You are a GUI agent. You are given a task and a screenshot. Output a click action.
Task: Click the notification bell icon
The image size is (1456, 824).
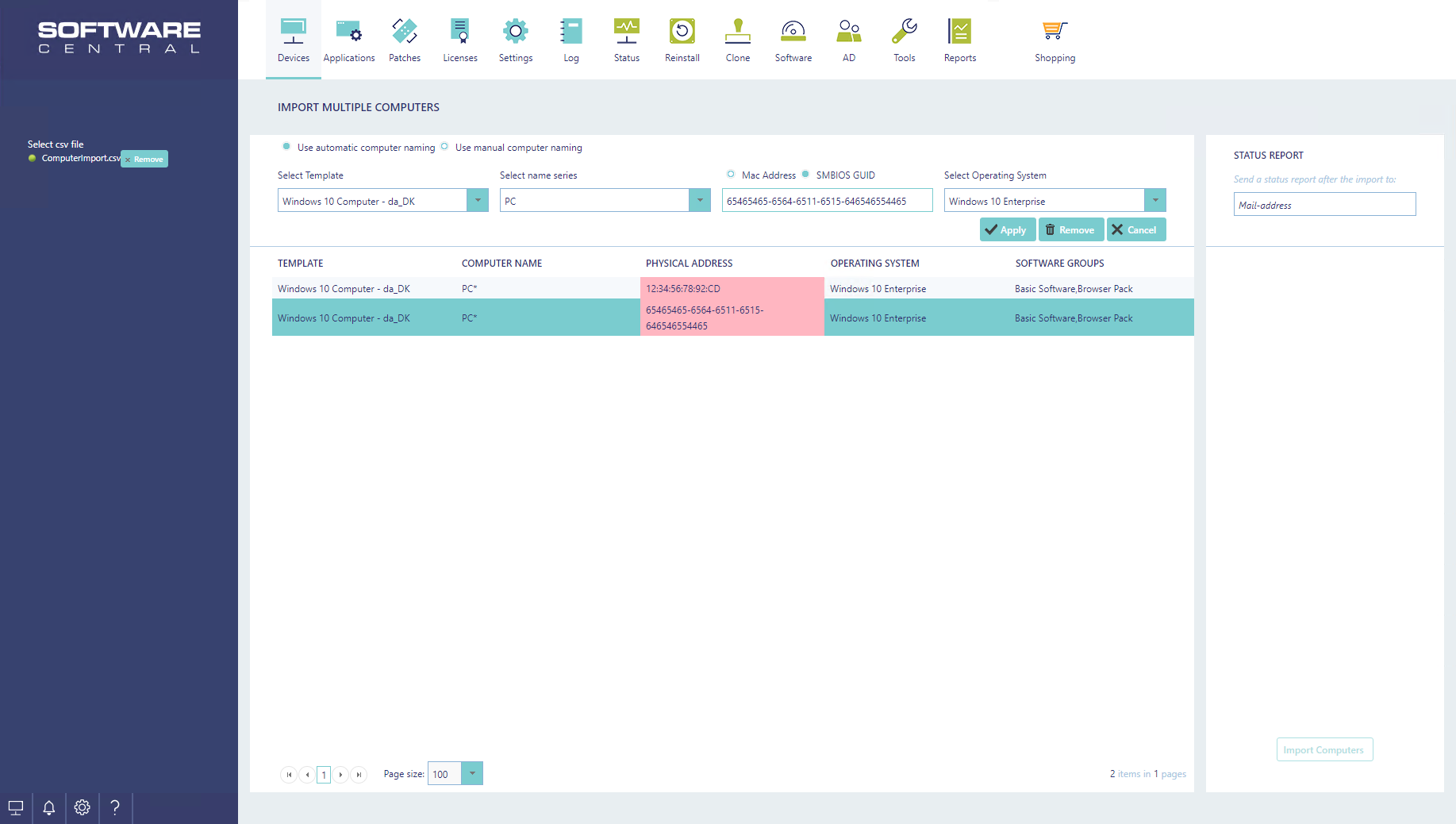49,807
